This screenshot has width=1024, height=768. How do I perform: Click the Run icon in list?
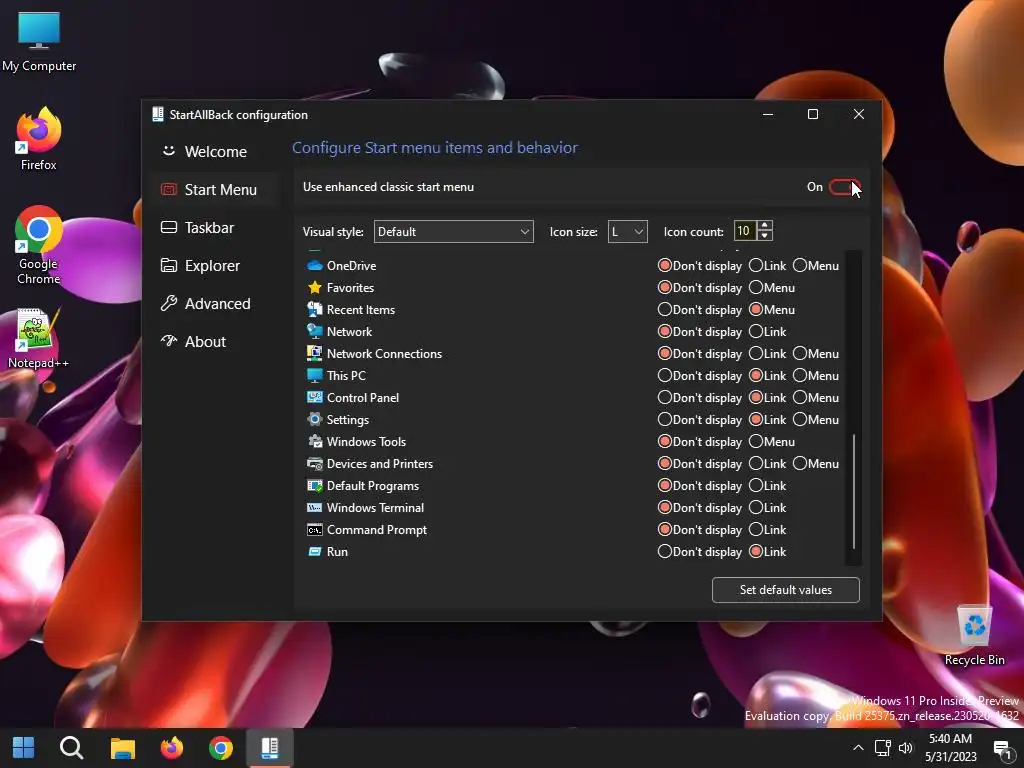coord(315,552)
